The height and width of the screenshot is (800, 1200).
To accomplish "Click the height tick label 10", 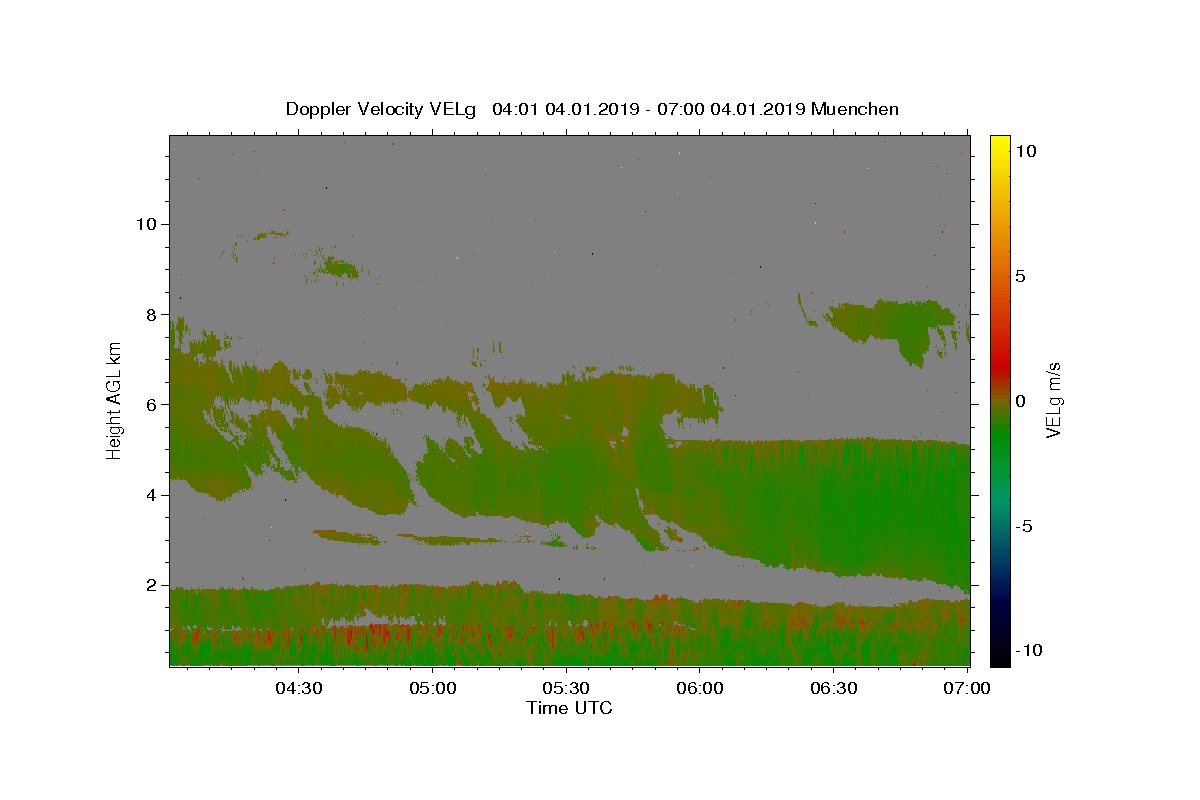I will click(147, 224).
